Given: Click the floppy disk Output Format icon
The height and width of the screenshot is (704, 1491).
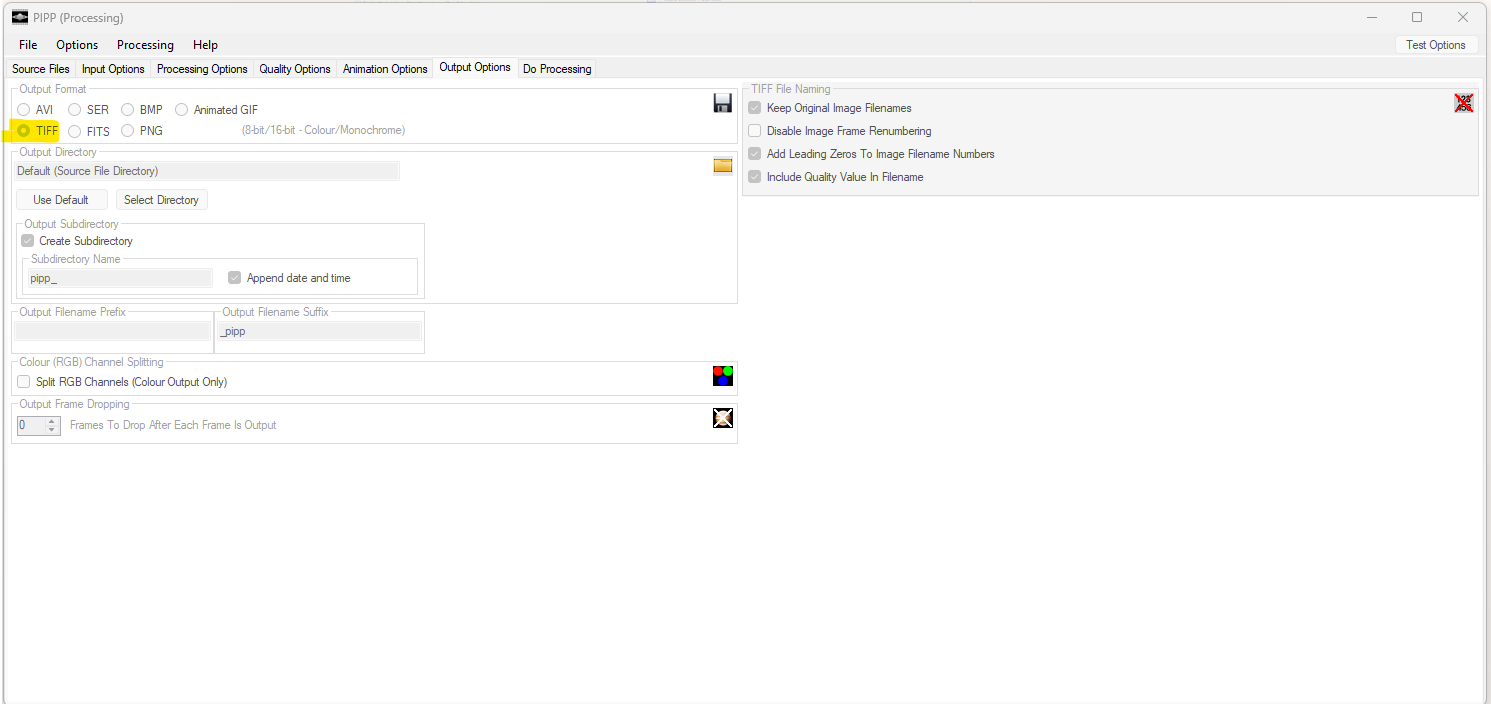Looking at the screenshot, I should (722, 103).
